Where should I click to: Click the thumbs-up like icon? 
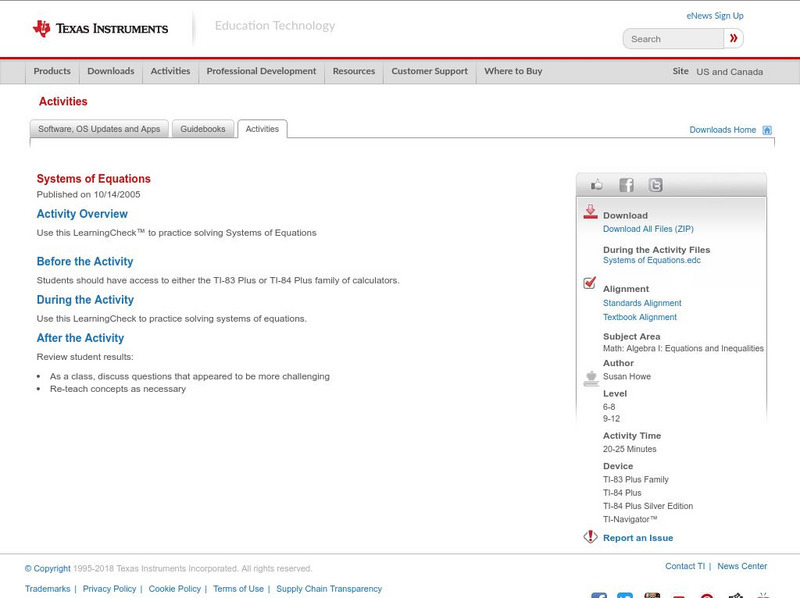click(597, 185)
